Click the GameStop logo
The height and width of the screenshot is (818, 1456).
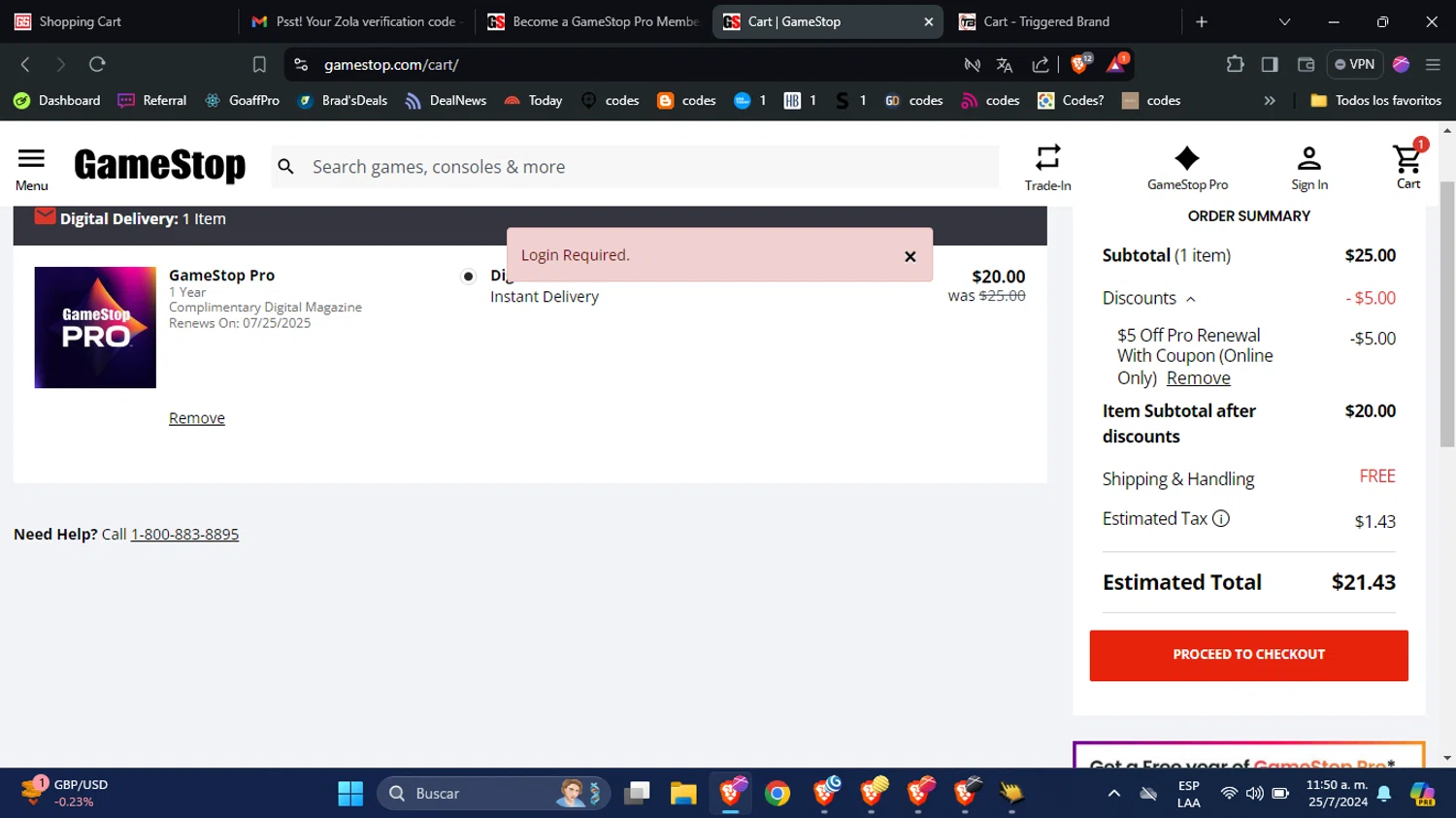pyautogui.click(x=160, y=165)
